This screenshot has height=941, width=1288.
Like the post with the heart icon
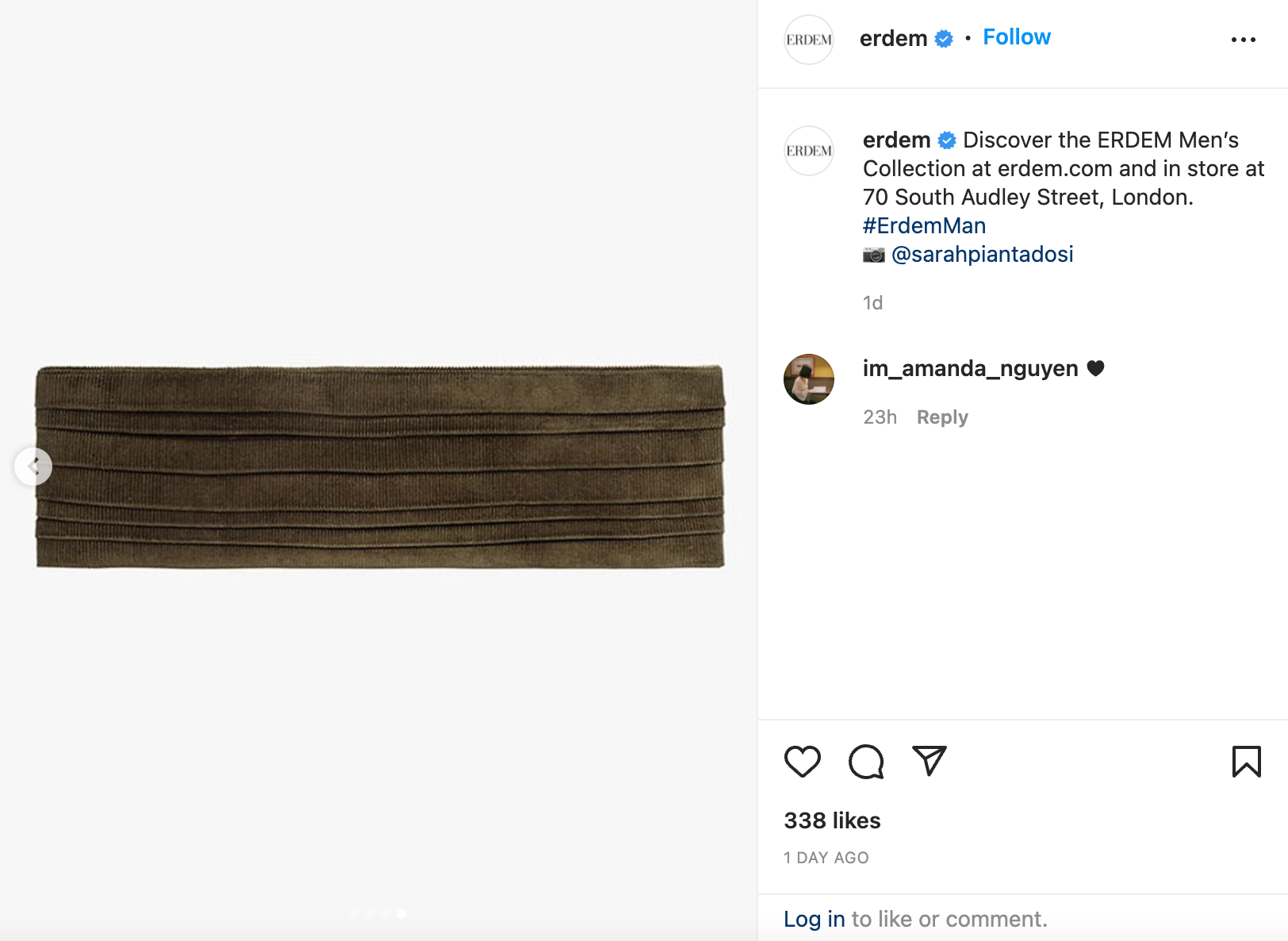802,762
